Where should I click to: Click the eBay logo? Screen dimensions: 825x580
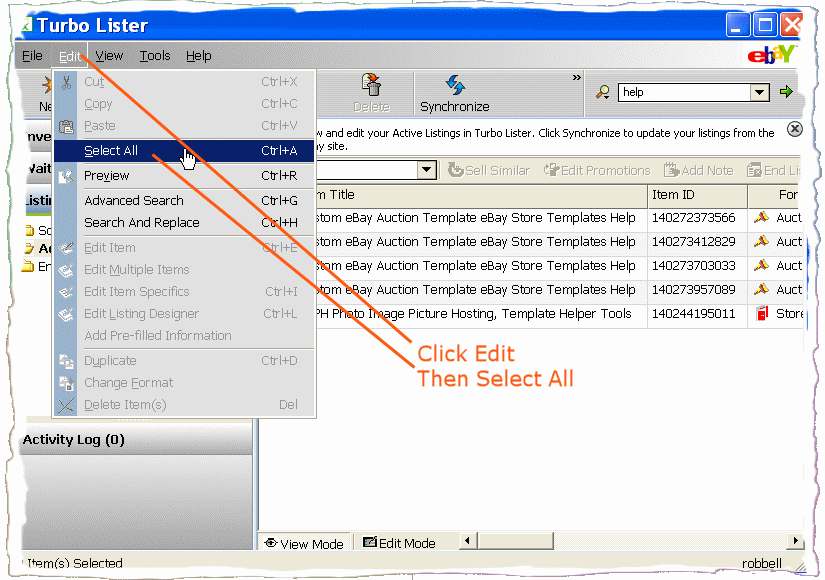point(771,55)
